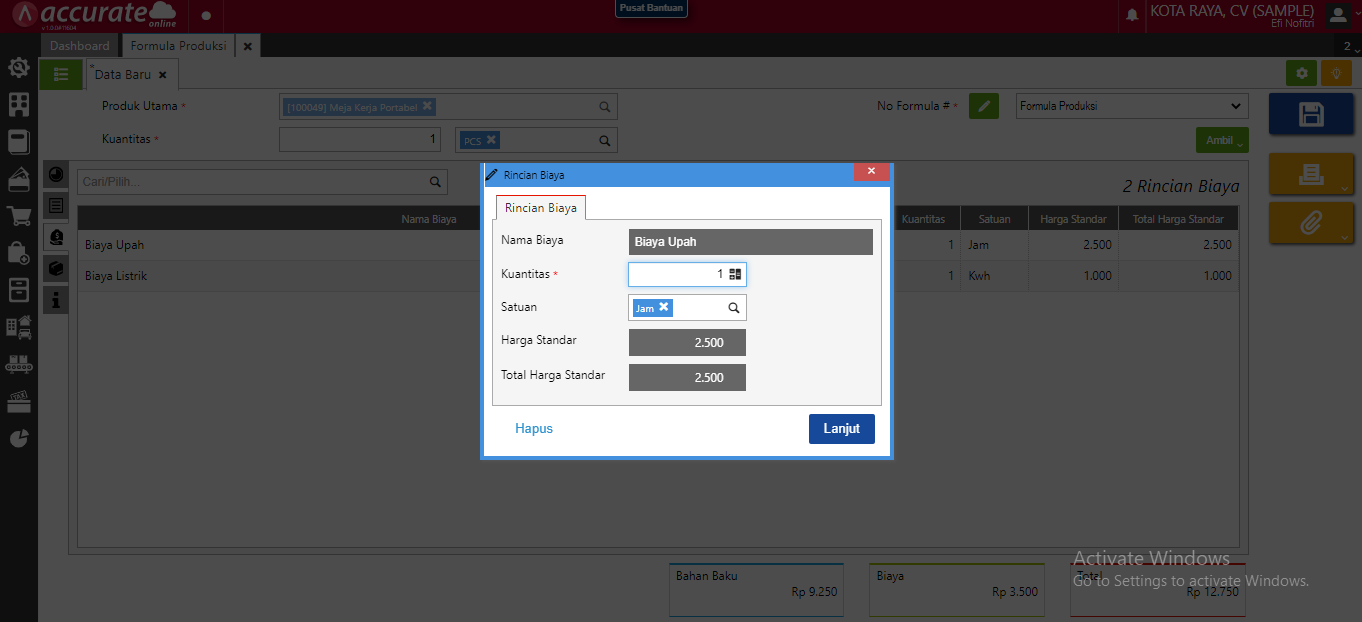Remove the Meja Kerja Portabel product tag
This screenshot has width=1362, height=622.
pyautogui.click(x=427, y=106)
